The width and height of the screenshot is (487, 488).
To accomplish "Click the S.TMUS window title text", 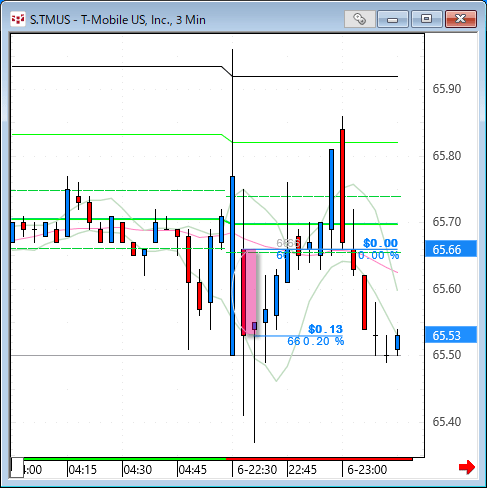I will (118, 20).
